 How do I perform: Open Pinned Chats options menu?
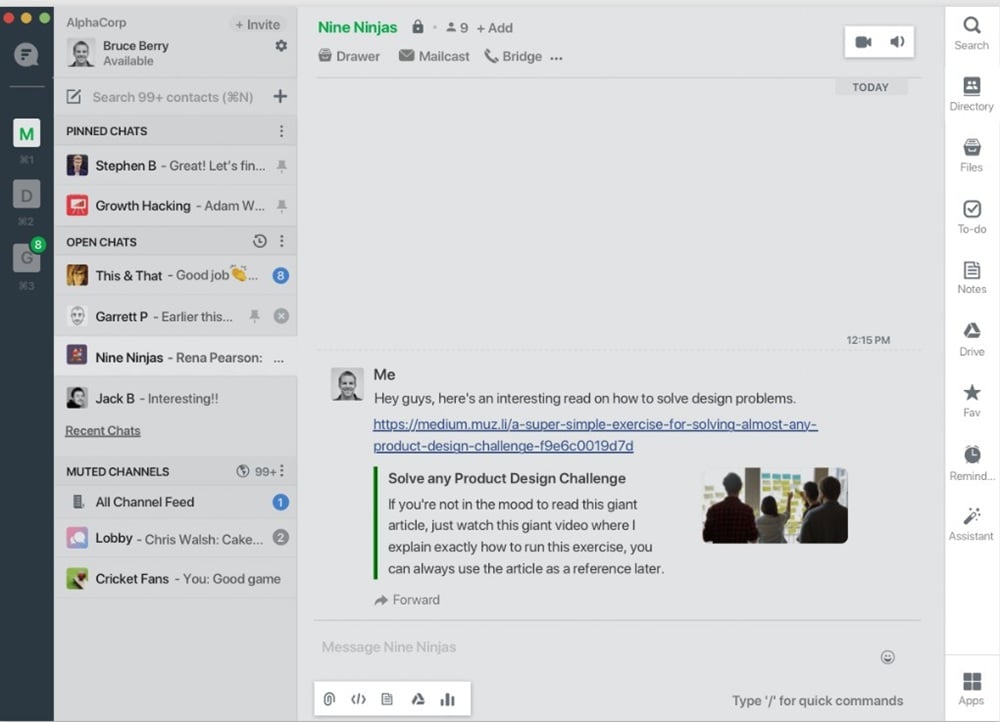(281, 131)
